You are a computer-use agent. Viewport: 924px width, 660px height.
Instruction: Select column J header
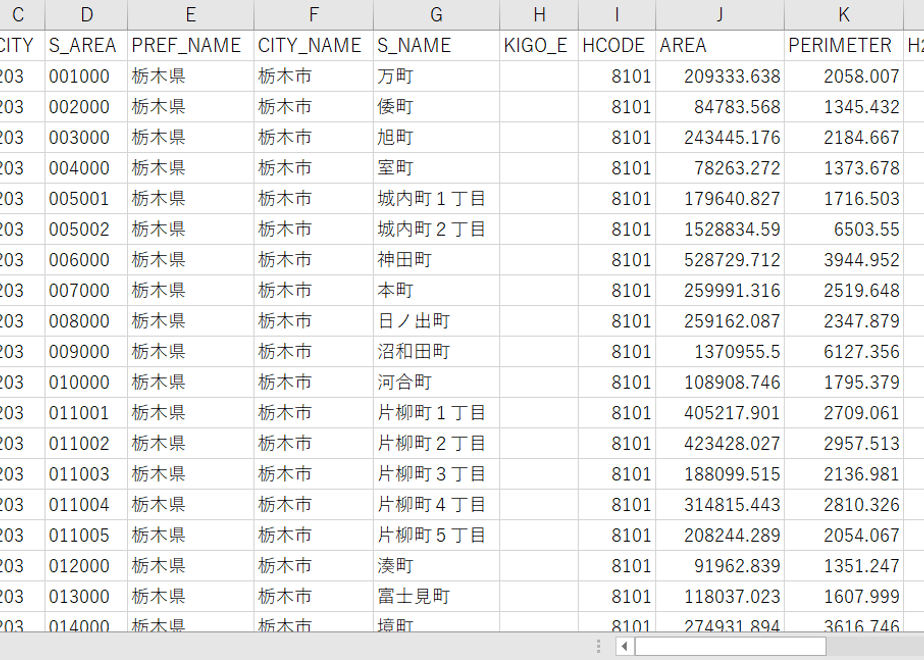[x=720, y=14]
